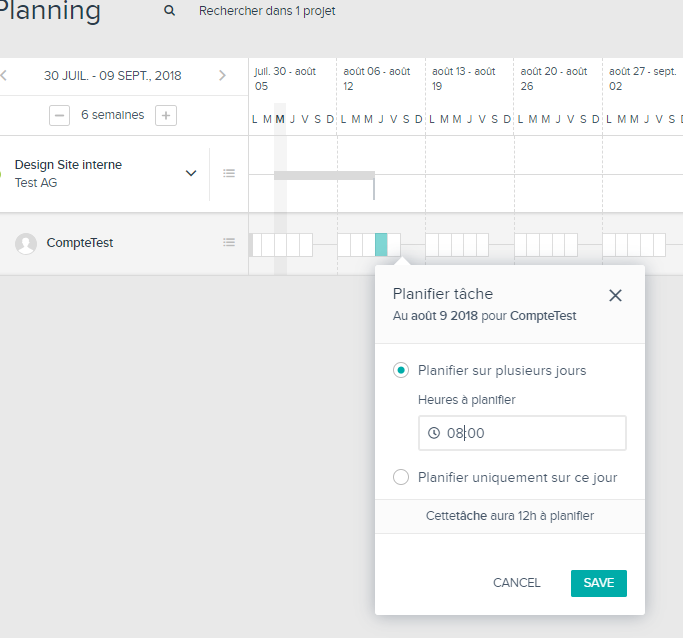Click the CANCEL button
The height and width of the screenshot is (638, 683).
[x=517, y=583]
